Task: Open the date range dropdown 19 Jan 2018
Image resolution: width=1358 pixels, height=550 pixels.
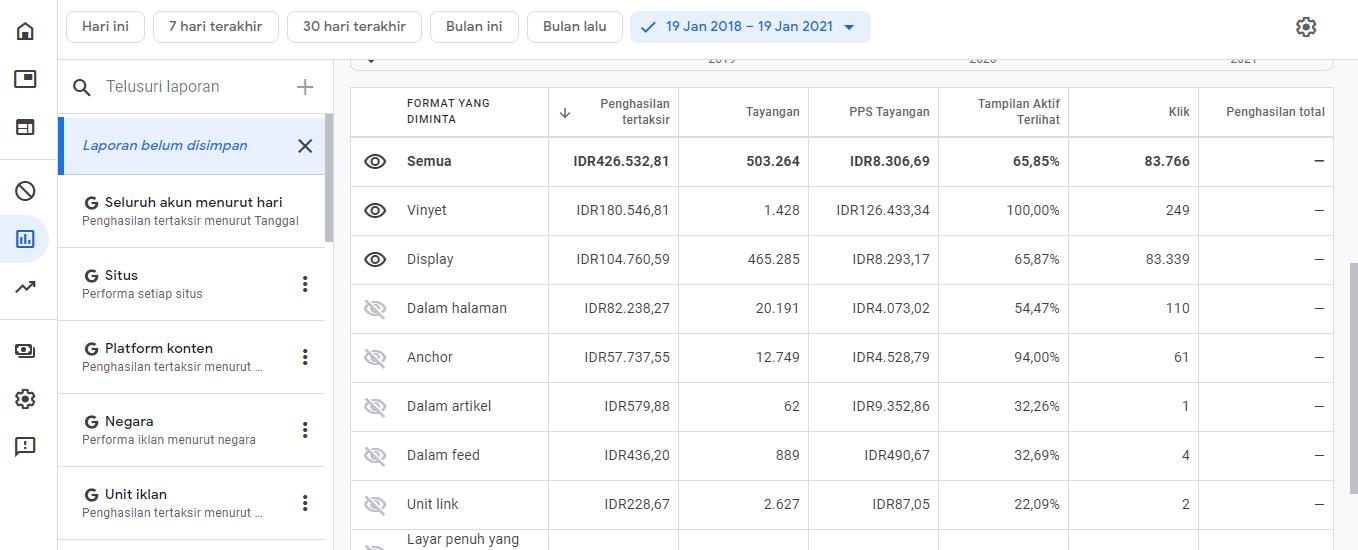Action: [750, 27]
